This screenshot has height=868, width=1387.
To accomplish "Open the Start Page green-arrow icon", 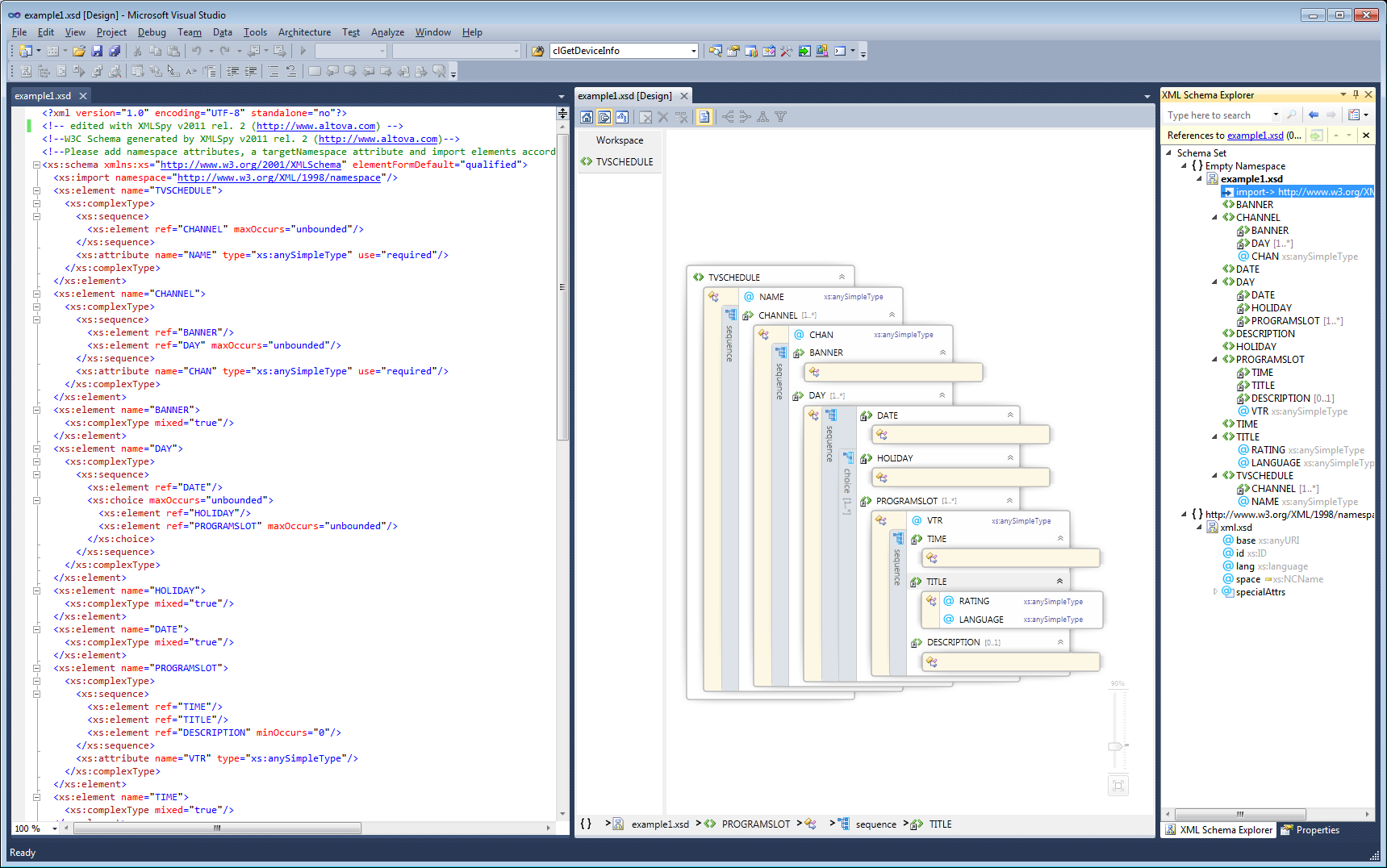I will [x=804, y=51].
